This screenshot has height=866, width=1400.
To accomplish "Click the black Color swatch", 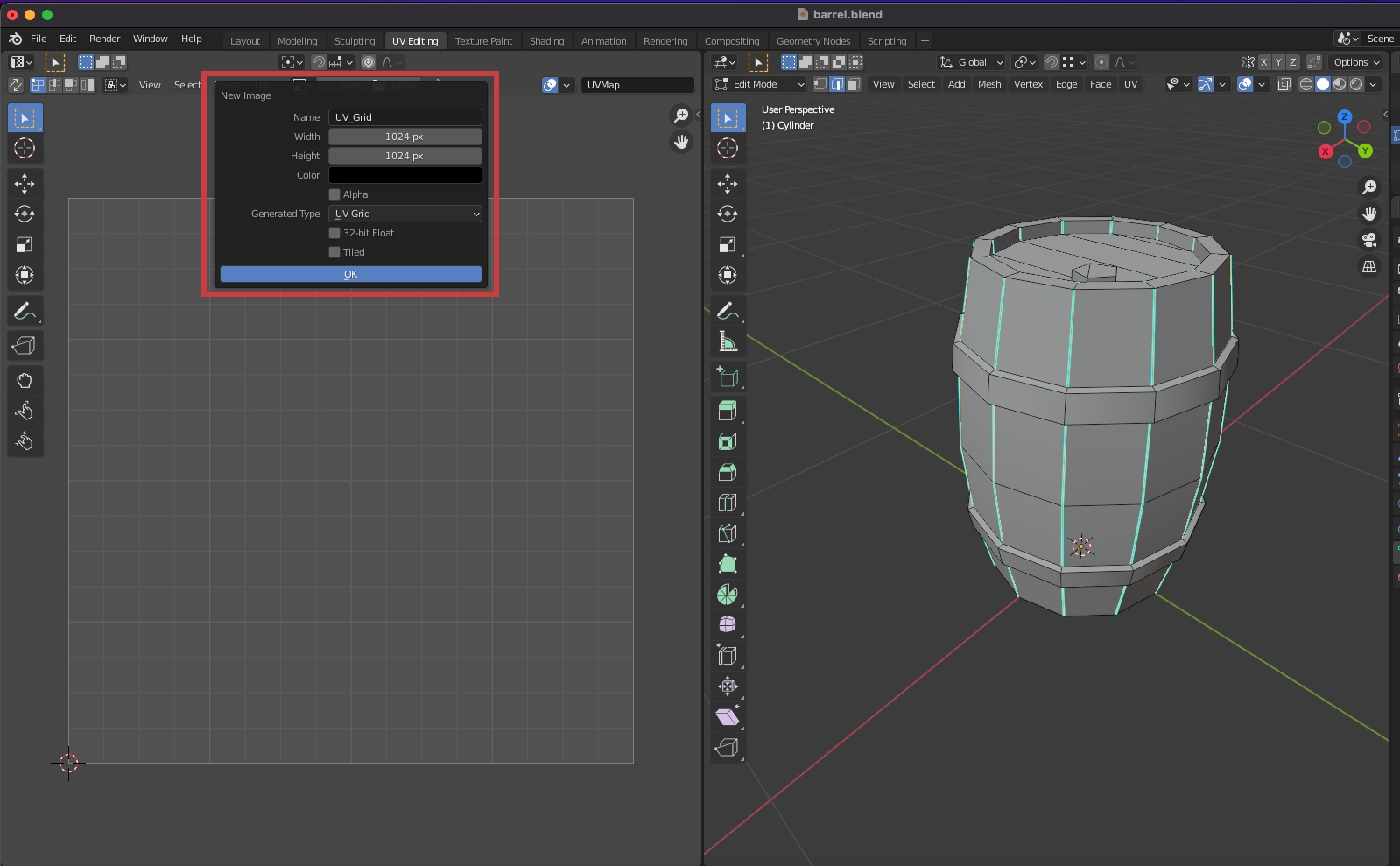I will [405, 175].
